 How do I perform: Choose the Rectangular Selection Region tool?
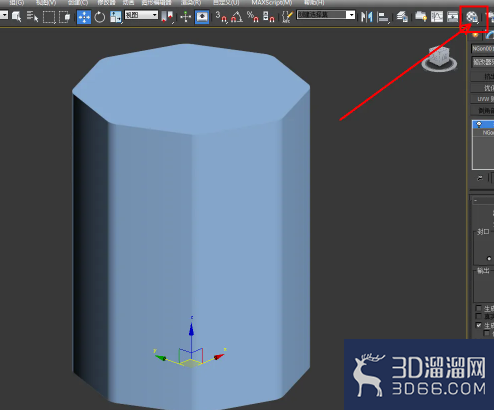(49, 17)
